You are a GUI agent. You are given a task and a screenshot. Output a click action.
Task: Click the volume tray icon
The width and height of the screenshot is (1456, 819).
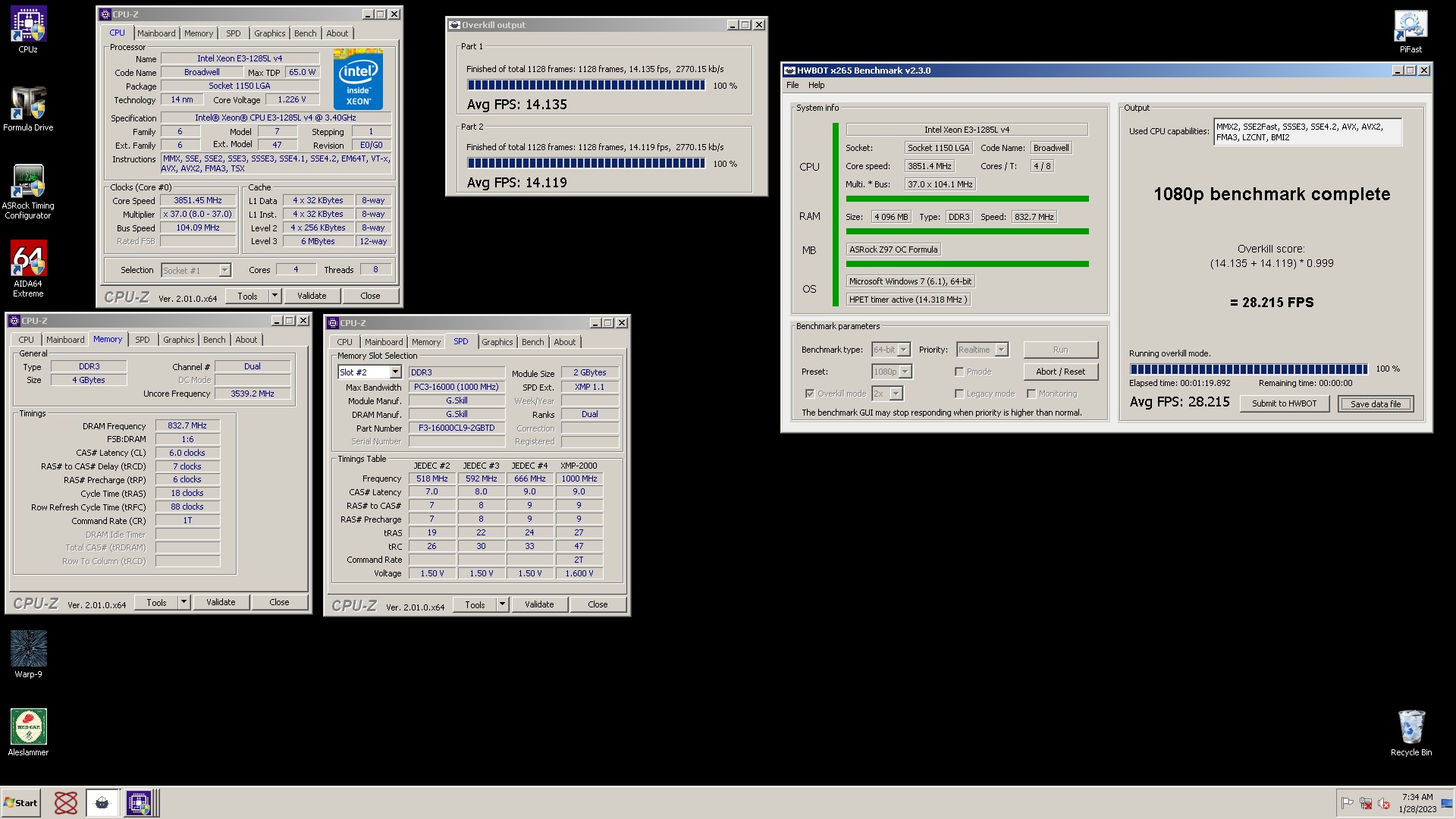tap(1383, 803)
